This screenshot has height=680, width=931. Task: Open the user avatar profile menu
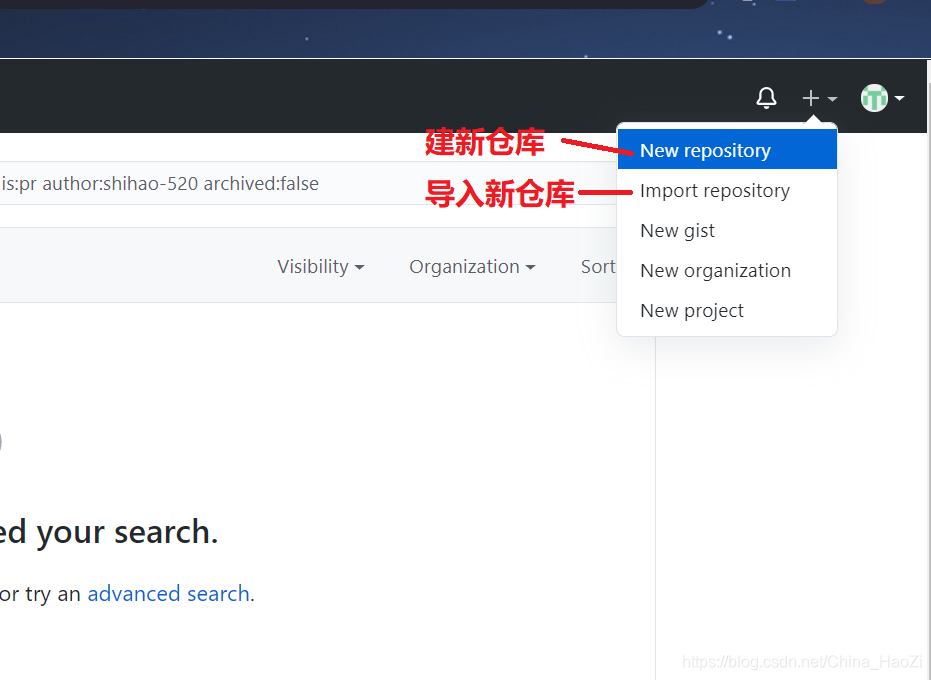click(882, 98)
